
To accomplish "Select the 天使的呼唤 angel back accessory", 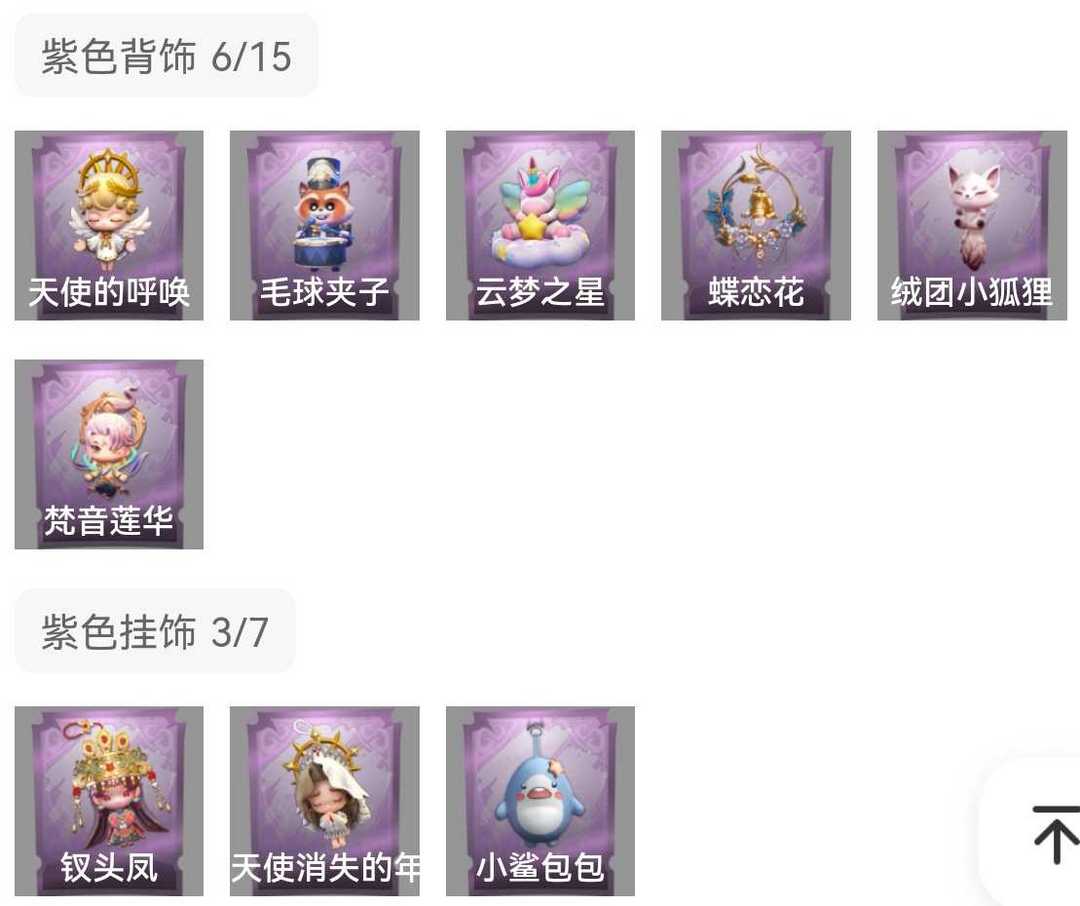I will 109,225.
